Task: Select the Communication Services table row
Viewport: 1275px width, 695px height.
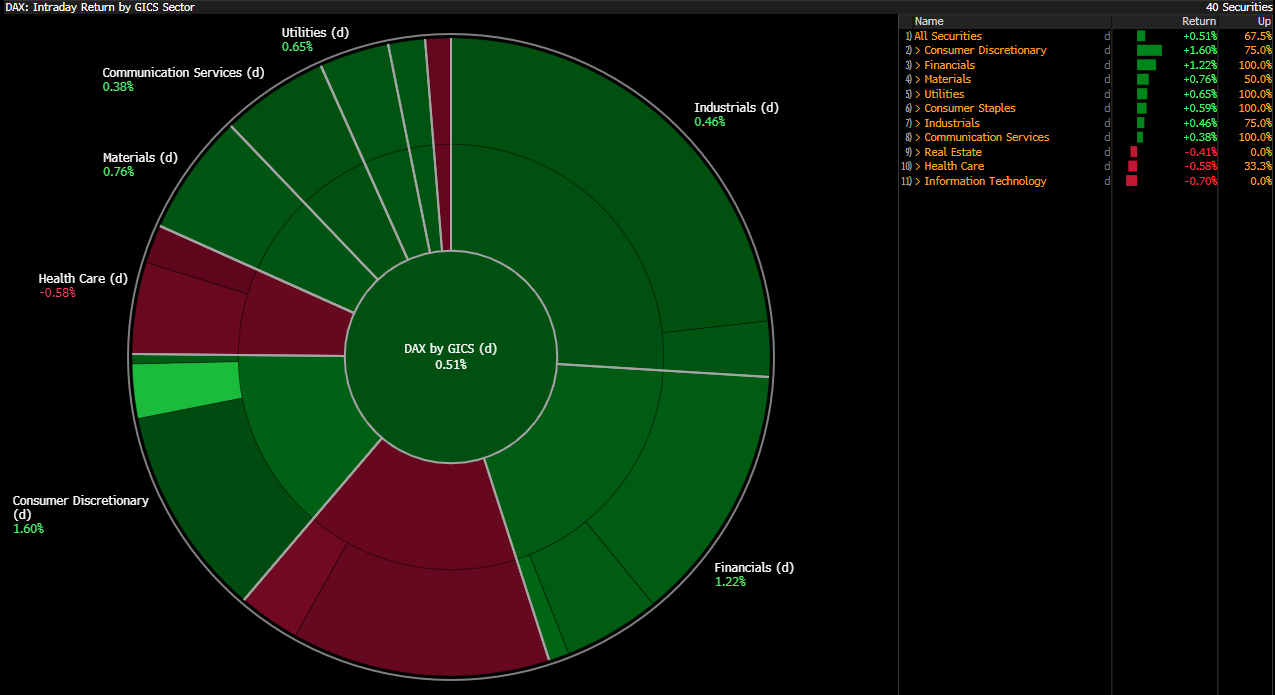Action: [x=986, y=137]
